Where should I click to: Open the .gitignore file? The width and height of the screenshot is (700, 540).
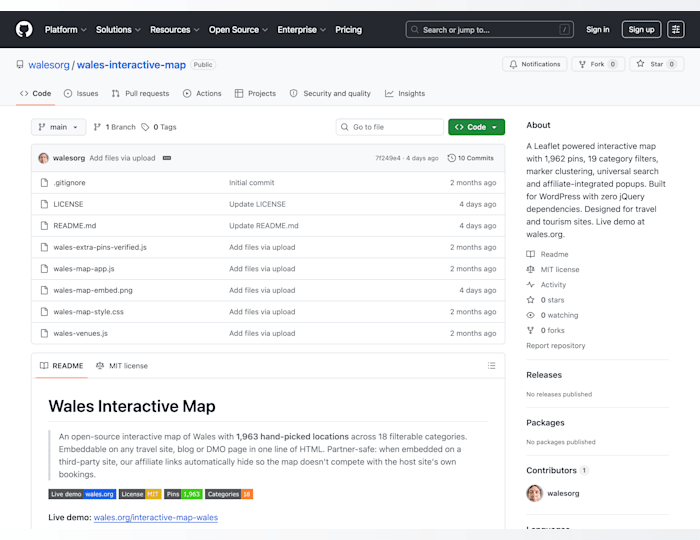click(x=69, y=183)
